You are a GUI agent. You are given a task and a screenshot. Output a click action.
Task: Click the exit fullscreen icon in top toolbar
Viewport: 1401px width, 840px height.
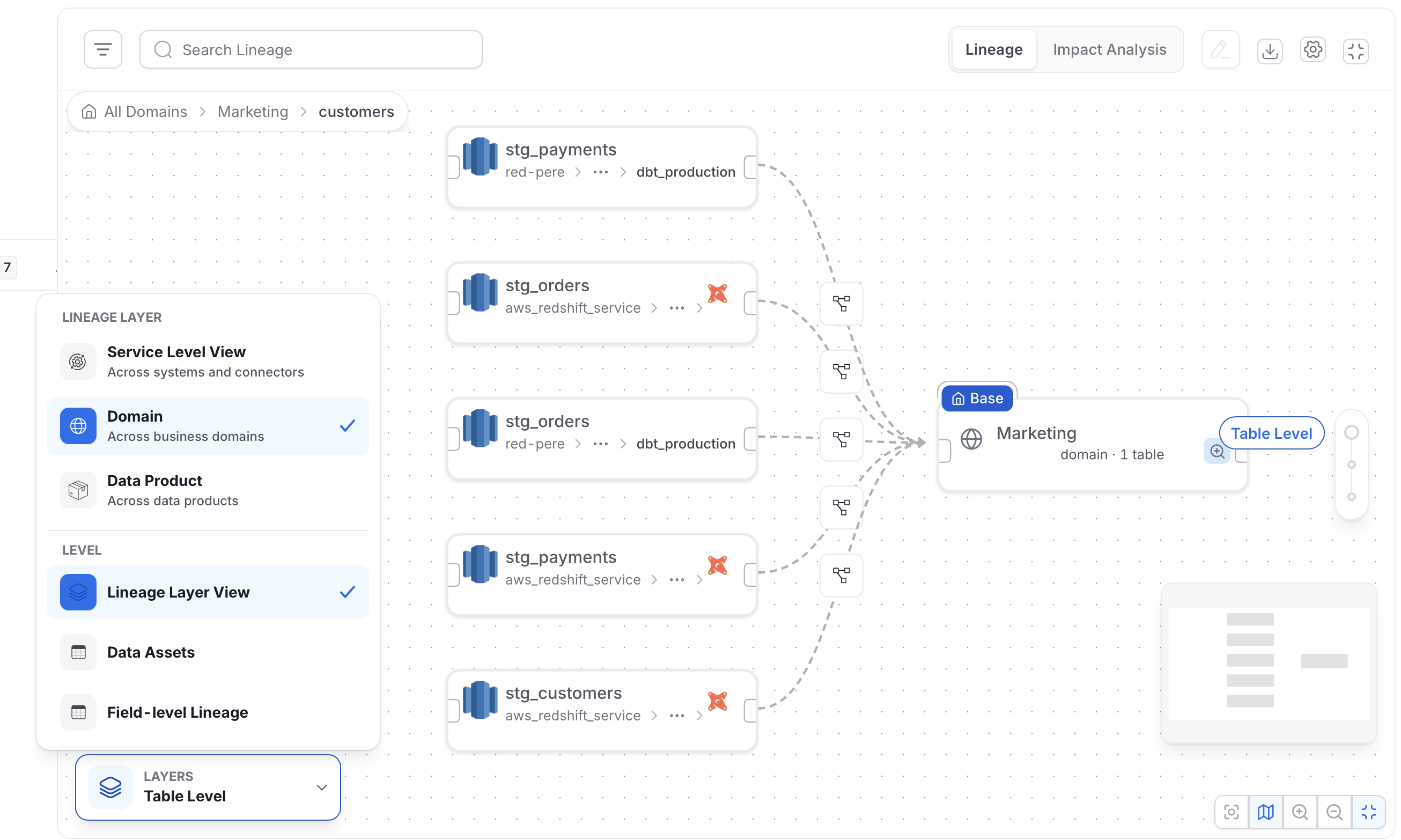click(1356, 51)
